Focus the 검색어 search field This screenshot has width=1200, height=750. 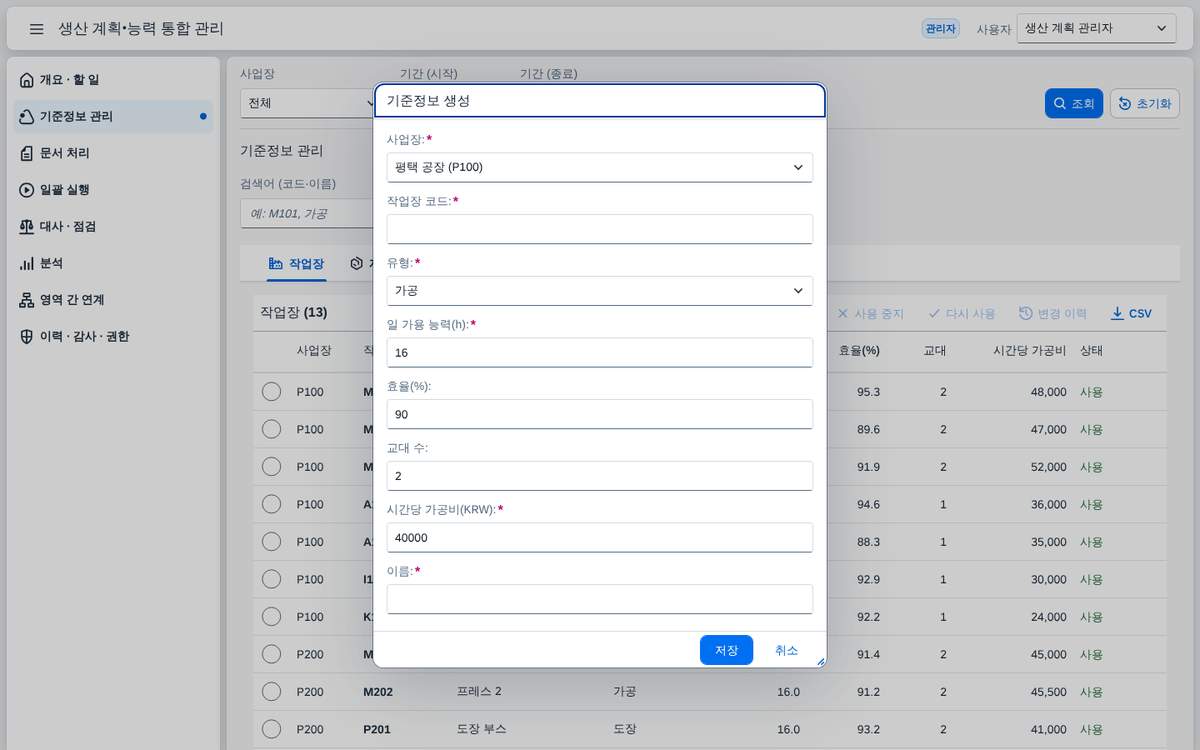307,213
